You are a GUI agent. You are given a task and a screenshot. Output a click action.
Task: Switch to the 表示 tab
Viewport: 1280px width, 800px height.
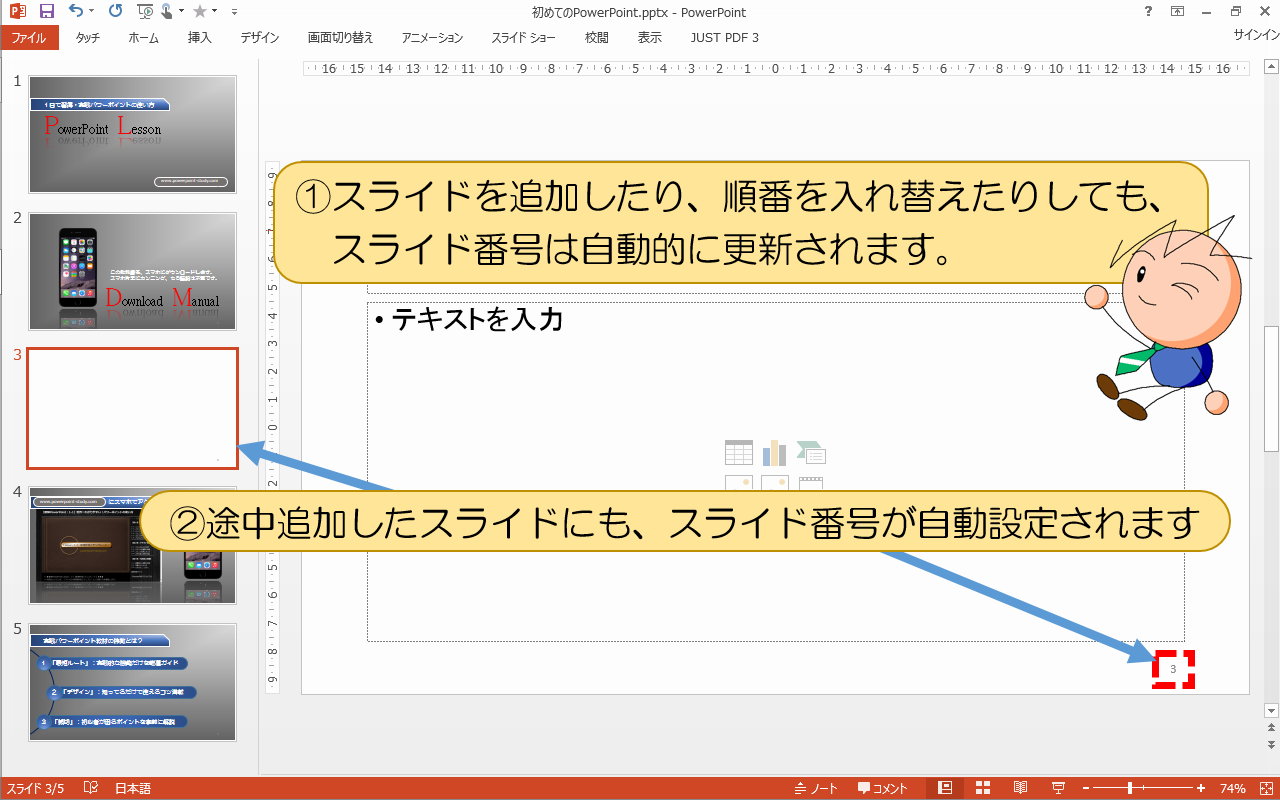click(x=650, y=38)
